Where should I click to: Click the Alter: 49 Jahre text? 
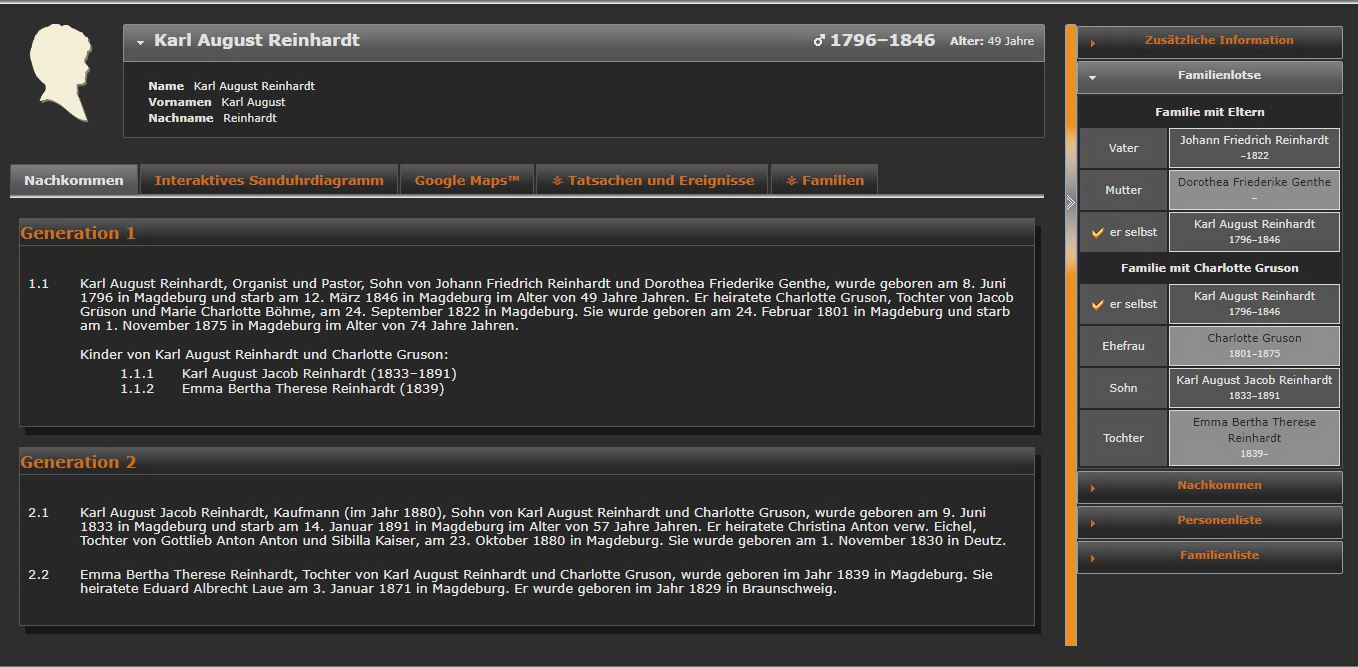coord(991,42)
